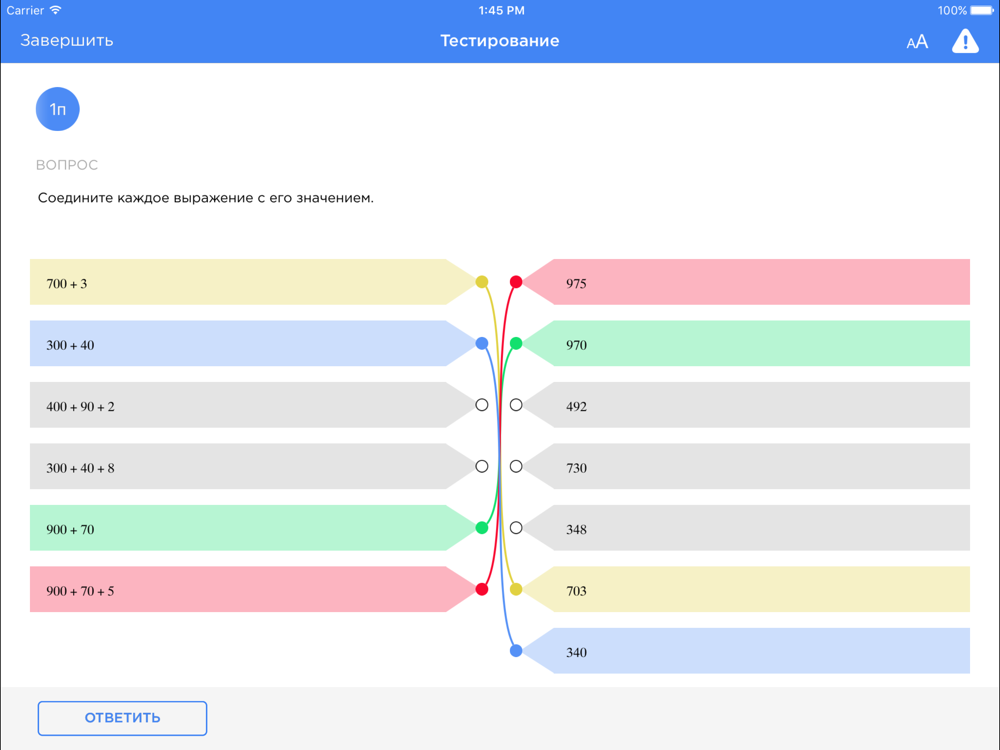This screenshot has width=1000, height=750.
Task: Tap Завершить to finish the test
Action: (67, 41)
